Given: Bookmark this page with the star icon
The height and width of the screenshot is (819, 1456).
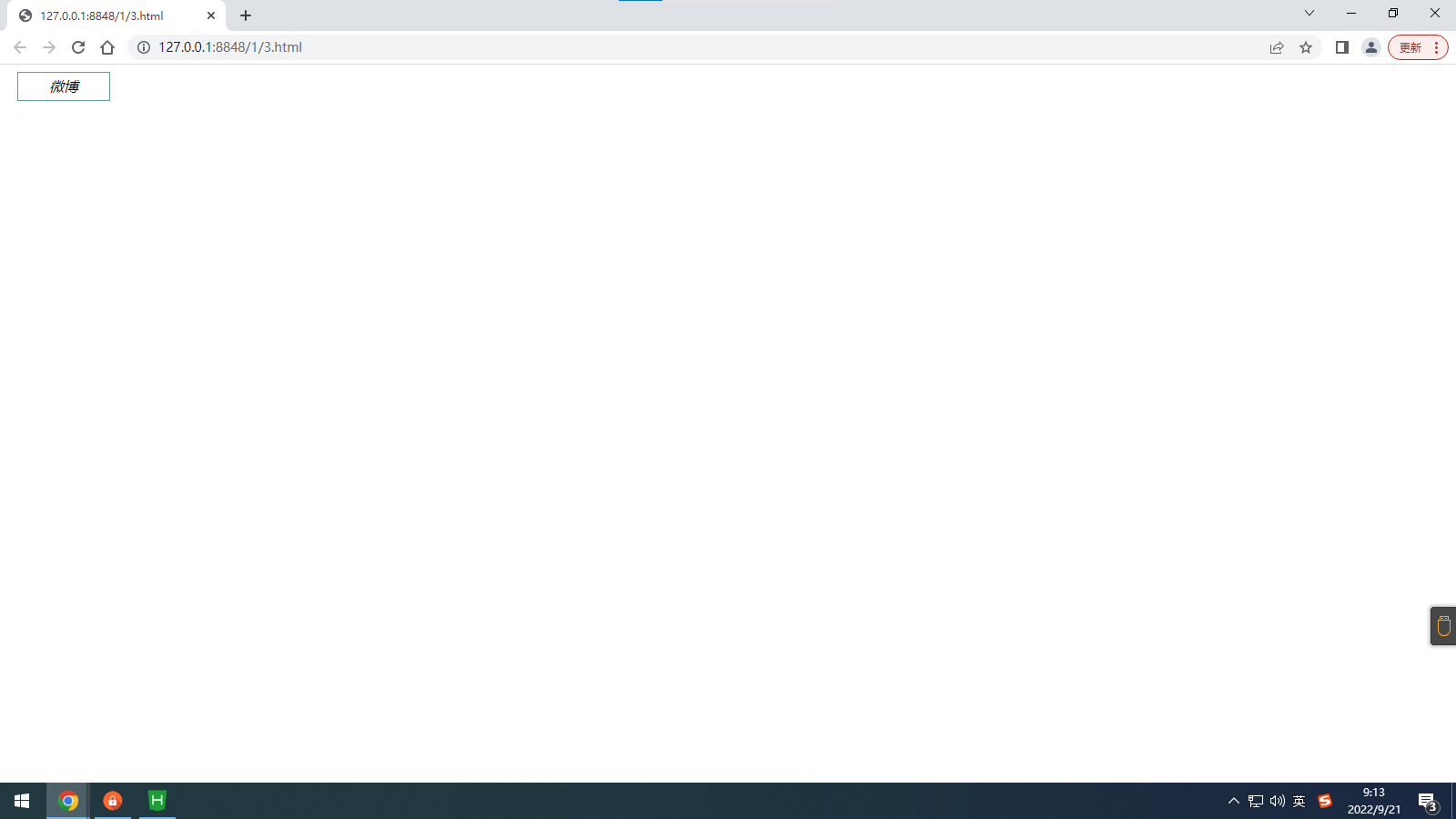Looking at the screenshot, I should click(1306, 47).
